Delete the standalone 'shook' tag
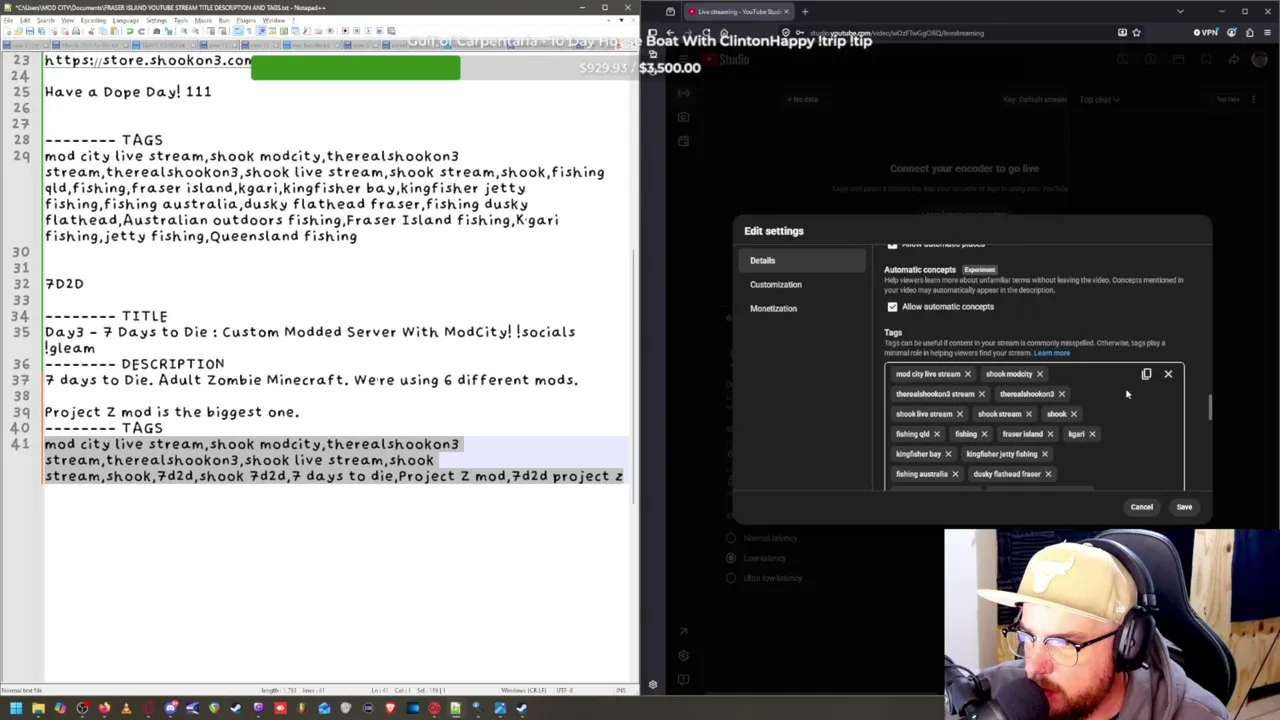 1073,414
